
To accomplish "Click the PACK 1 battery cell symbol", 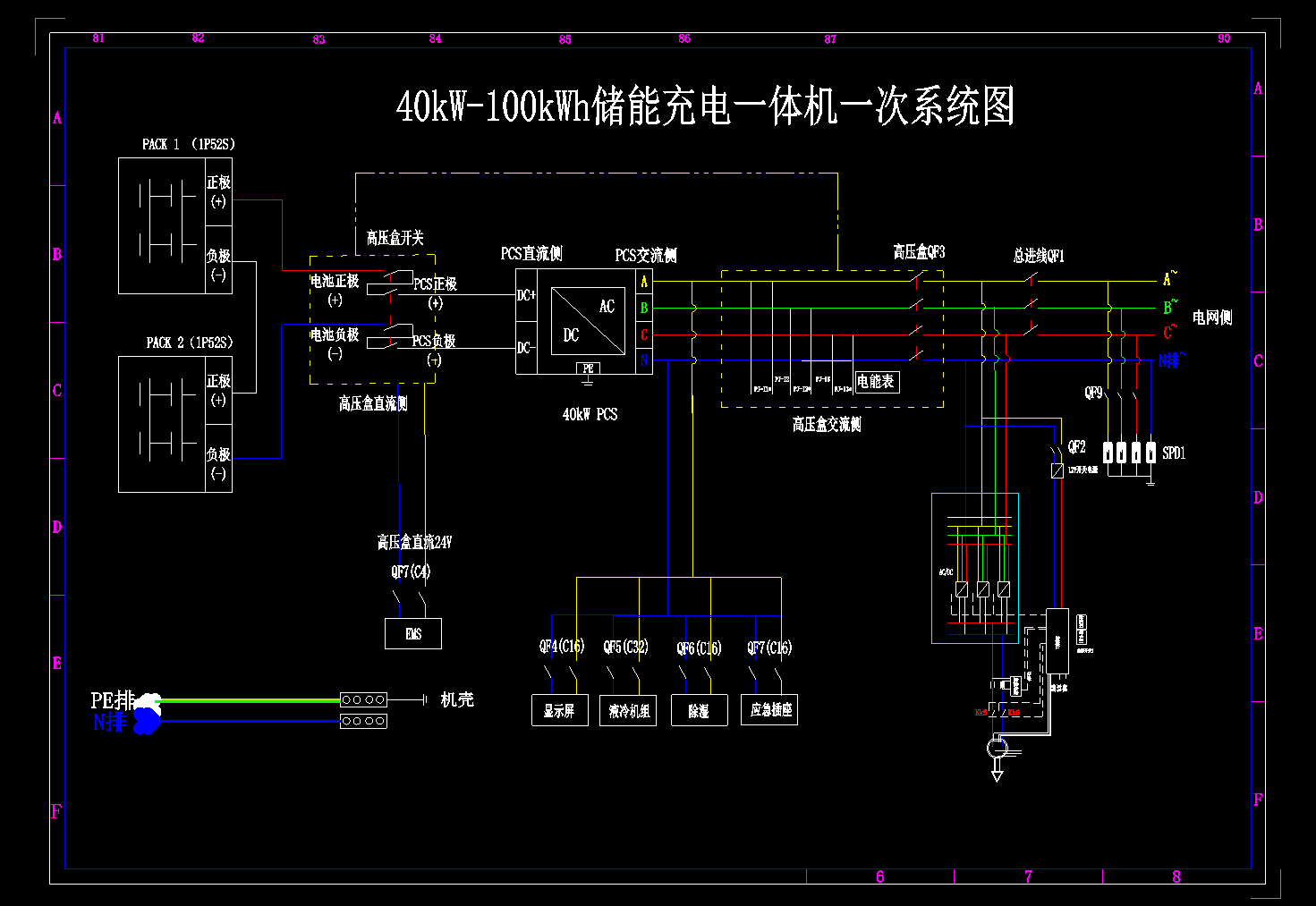I will pyautogui.click(x=167, y=221).
